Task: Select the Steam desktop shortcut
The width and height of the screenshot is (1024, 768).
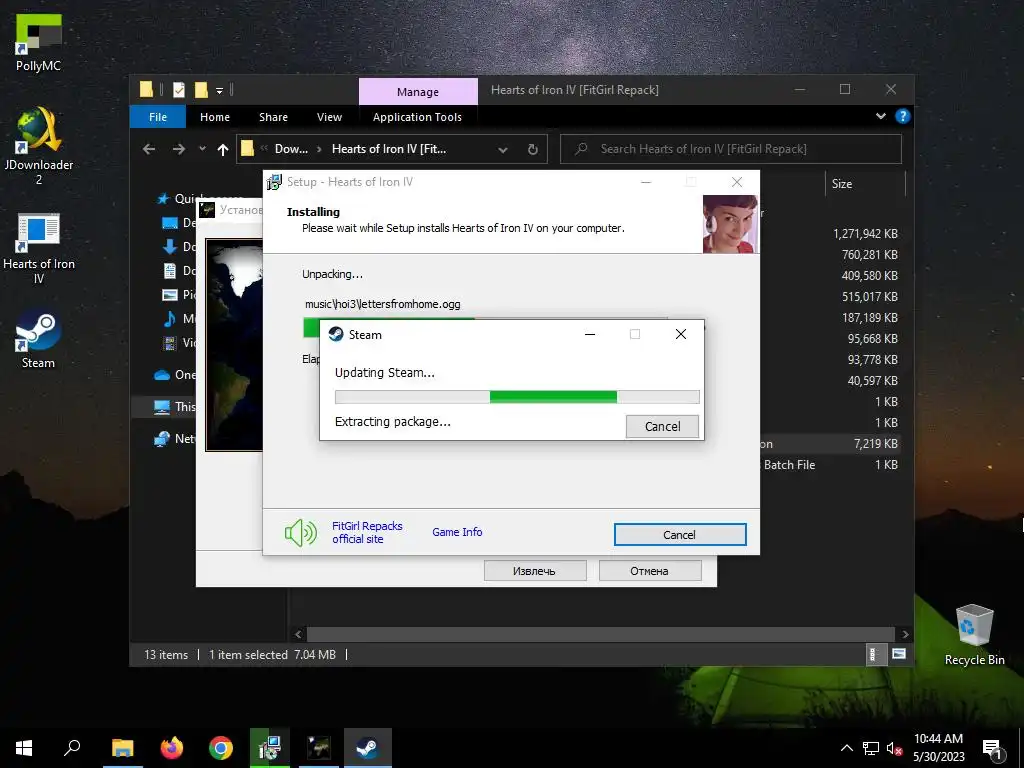Action: pyautogui.click(x=39, y=340)
